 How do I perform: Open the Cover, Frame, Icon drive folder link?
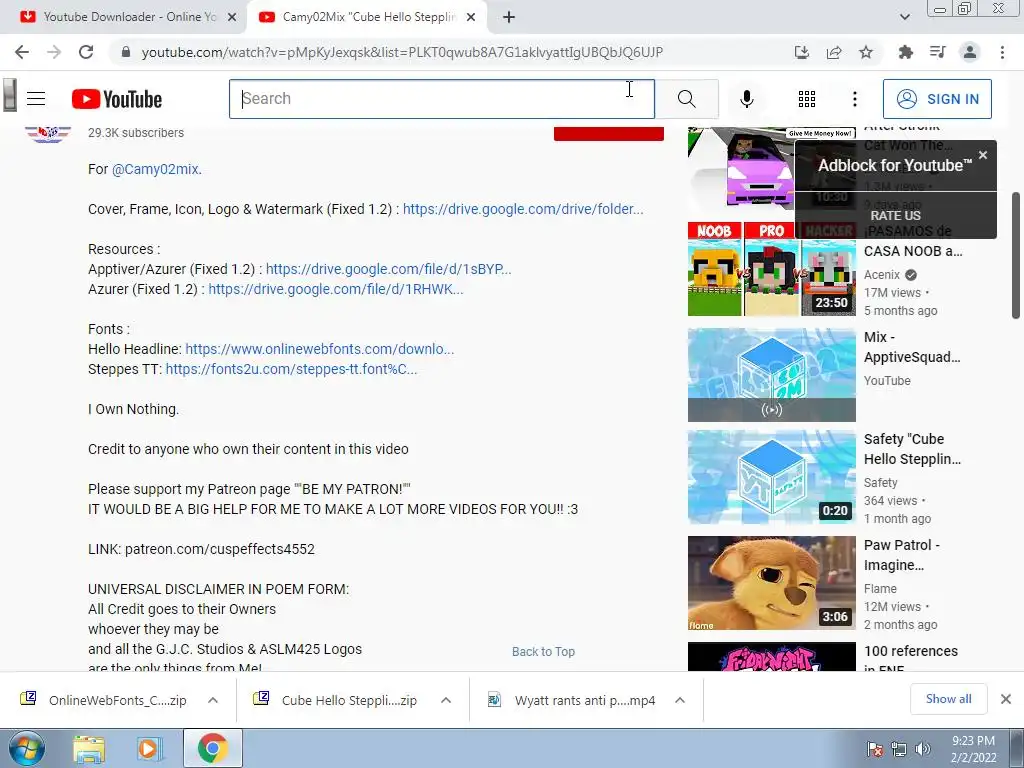coord(523,209)
